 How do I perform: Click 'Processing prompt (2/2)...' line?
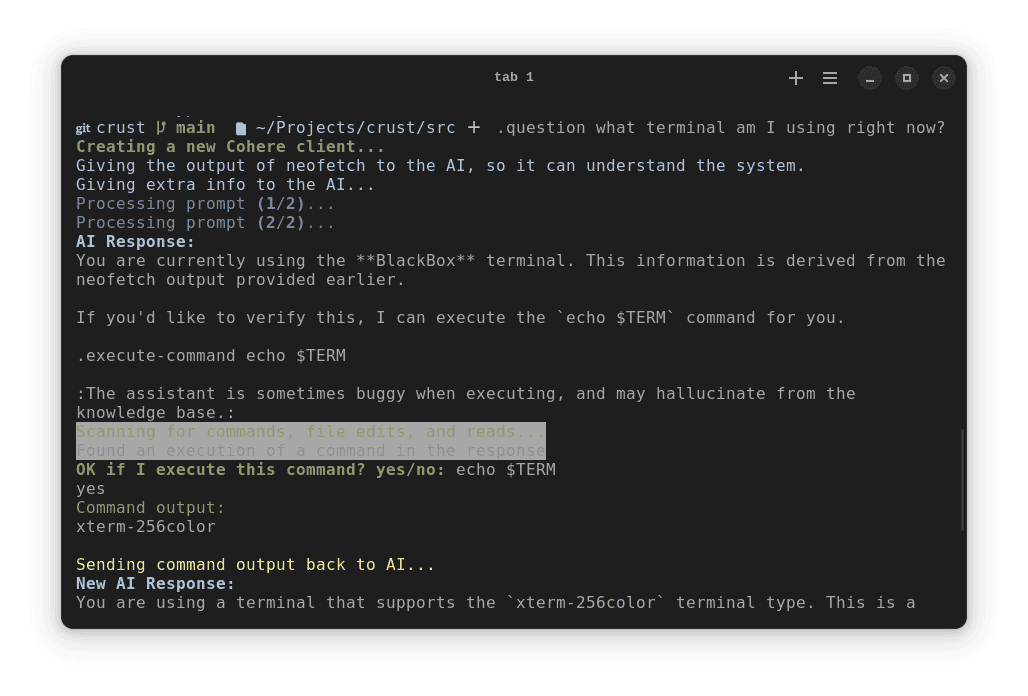click(205, 223)
